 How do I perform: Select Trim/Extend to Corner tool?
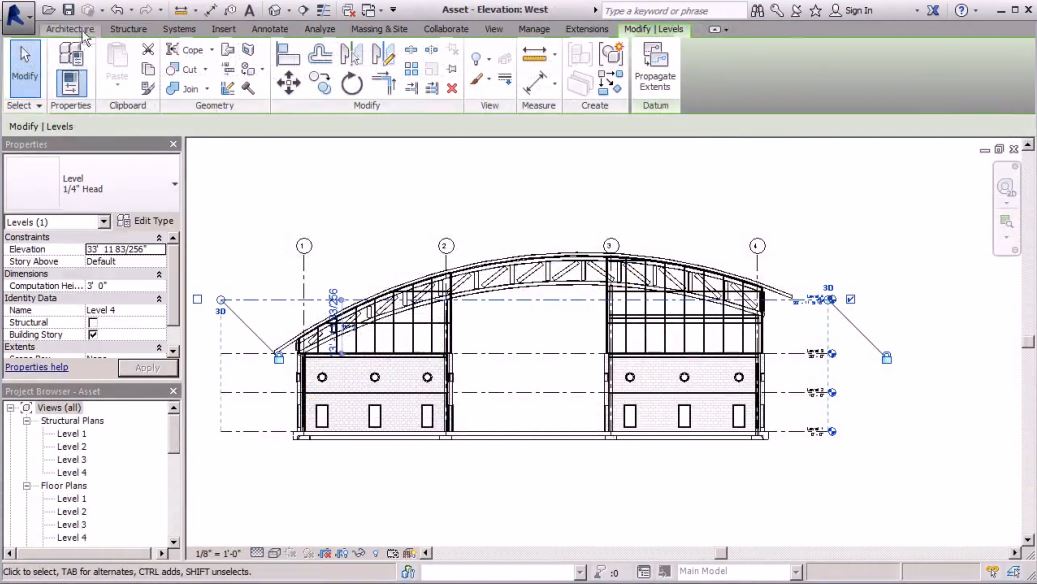383,83
